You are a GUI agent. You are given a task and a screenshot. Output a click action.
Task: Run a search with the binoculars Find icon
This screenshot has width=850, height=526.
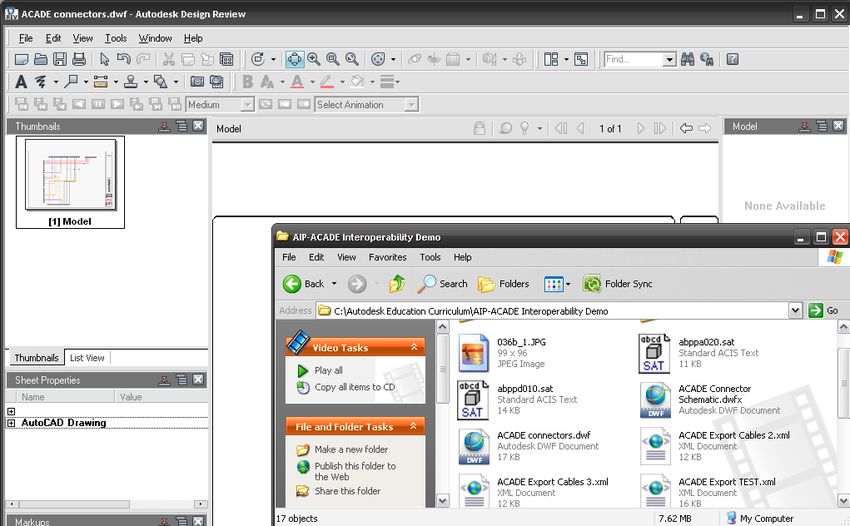point(687,59)
